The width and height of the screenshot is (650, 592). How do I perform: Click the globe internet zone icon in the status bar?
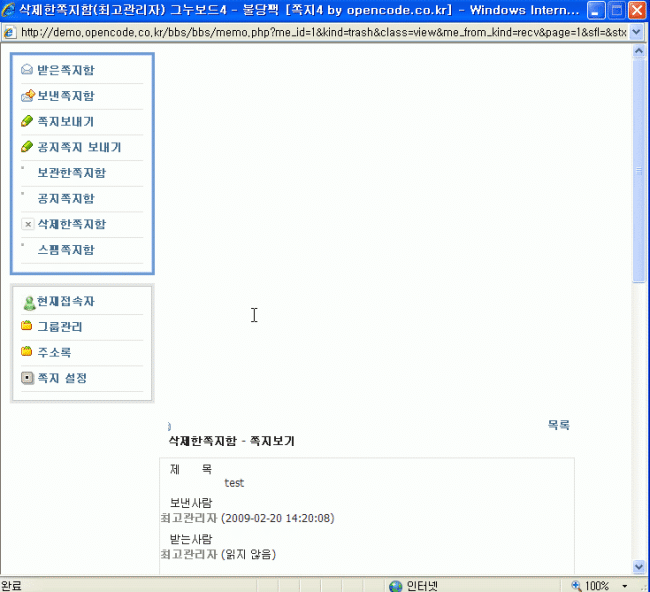click(395, 586)
